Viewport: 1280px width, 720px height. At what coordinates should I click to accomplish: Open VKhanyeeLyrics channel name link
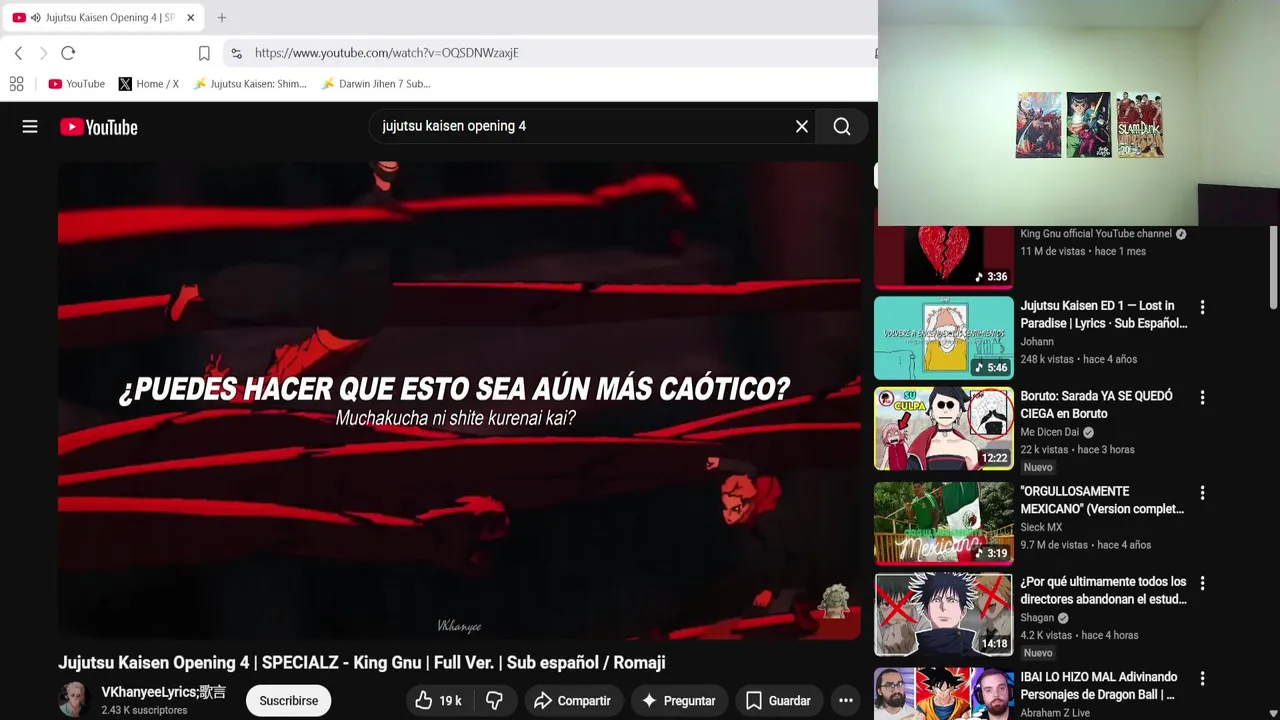[164, 692]
